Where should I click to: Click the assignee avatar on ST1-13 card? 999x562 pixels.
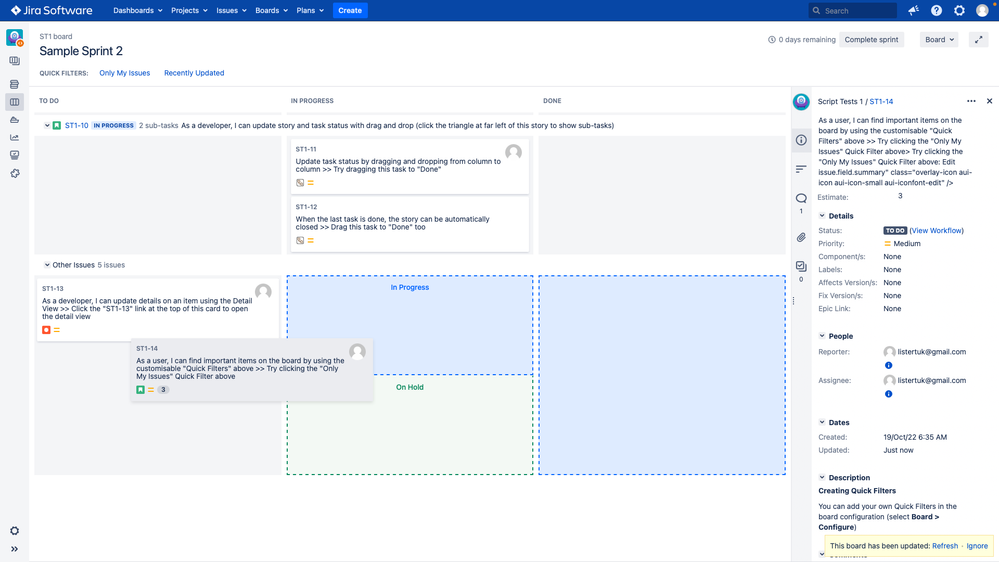click(263, 291)
